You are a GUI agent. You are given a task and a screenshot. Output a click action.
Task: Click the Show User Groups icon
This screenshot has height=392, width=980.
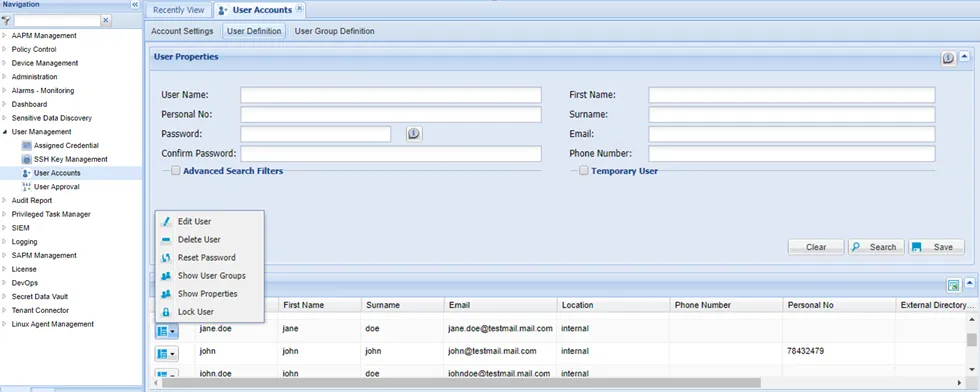coord(166,276)
